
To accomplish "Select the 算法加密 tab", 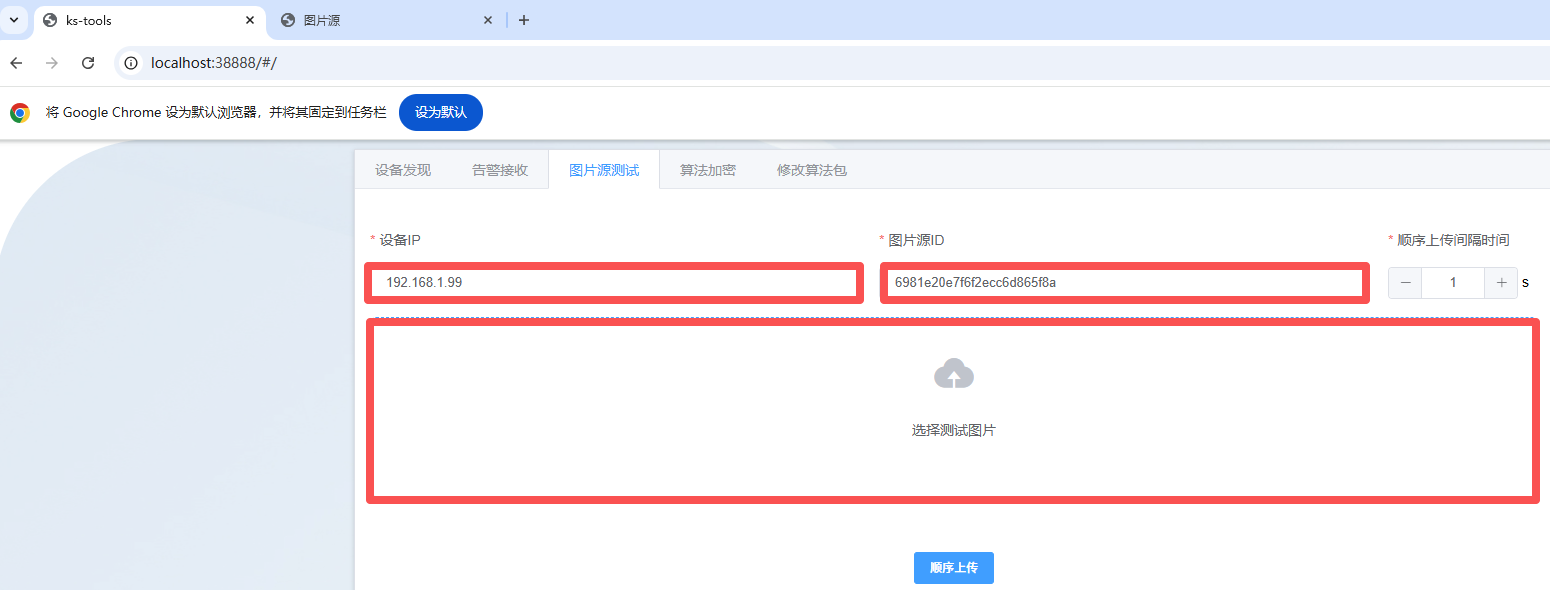I will click(708, 170).
